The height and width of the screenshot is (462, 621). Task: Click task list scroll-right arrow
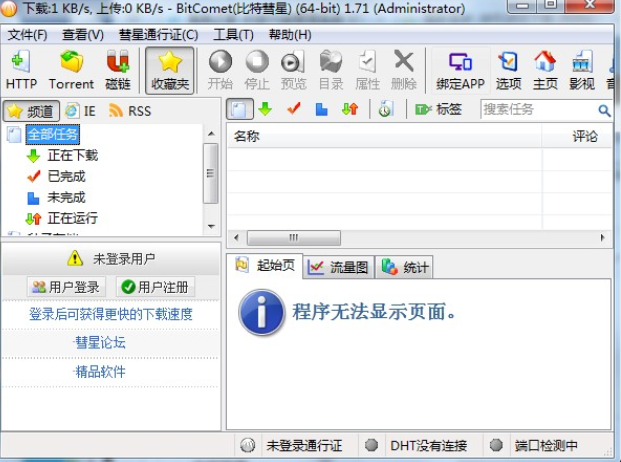602,238
